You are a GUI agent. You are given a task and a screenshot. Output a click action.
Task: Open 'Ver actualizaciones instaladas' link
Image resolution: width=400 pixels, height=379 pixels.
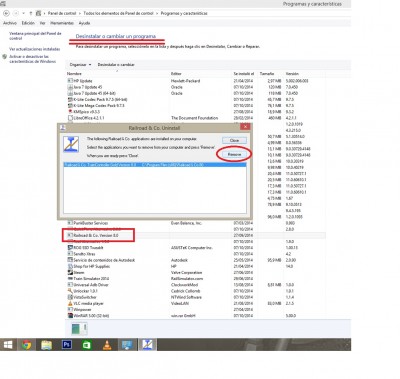(35, 49)
